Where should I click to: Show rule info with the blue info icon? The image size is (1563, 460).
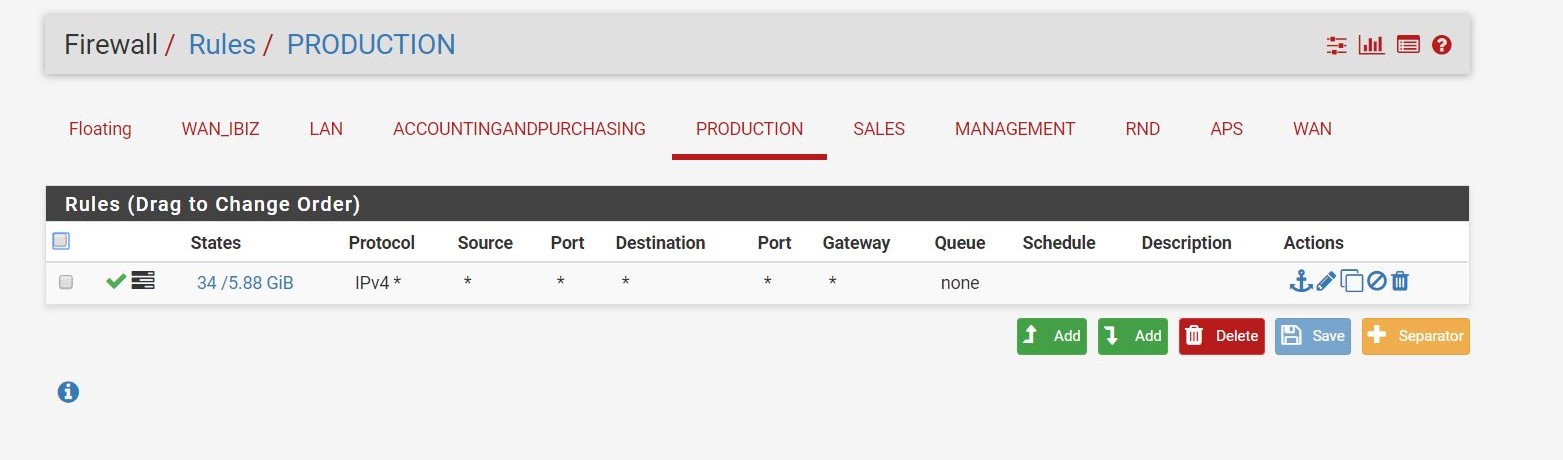coord(68,392)
